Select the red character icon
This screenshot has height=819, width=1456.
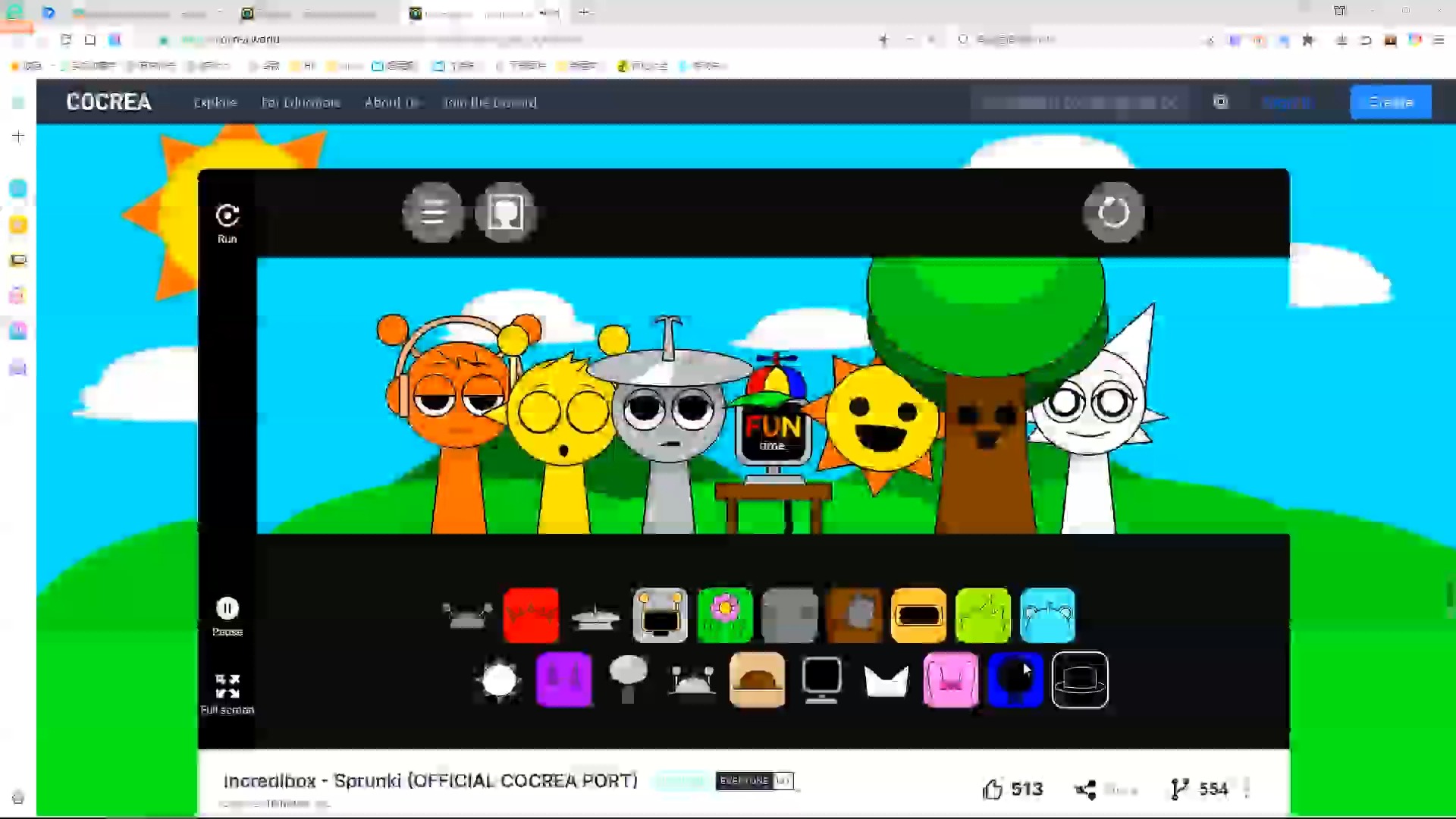tap(531, 615)
